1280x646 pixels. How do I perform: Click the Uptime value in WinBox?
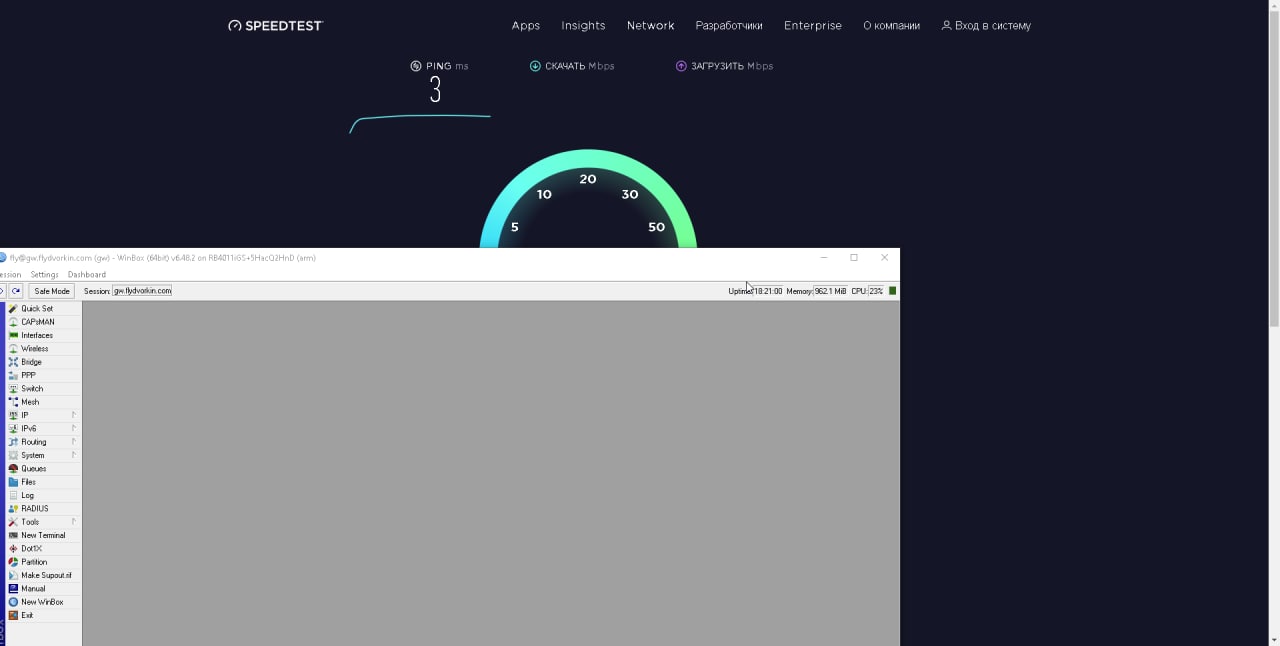point(768,291)
